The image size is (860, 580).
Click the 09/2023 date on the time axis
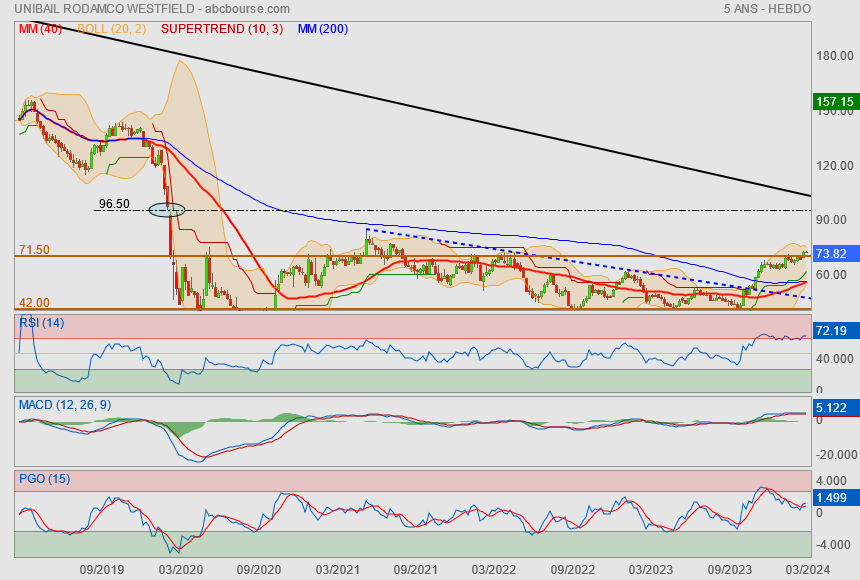[x=729, y=570]
